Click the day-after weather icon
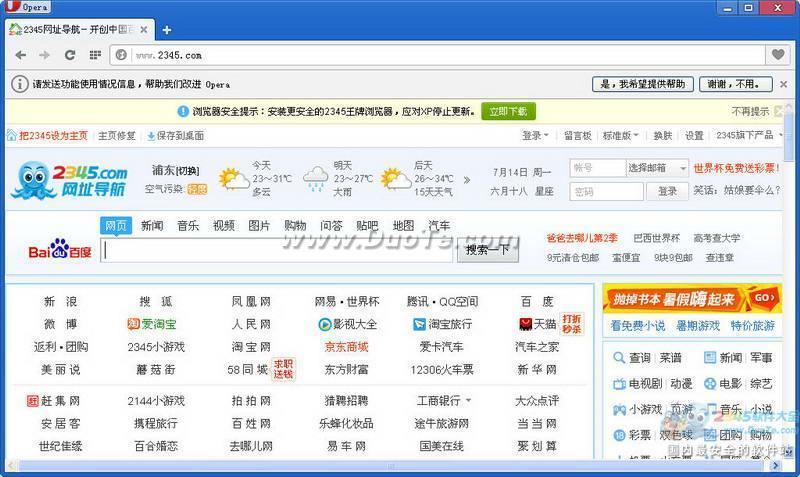 (x=395, y=179)
